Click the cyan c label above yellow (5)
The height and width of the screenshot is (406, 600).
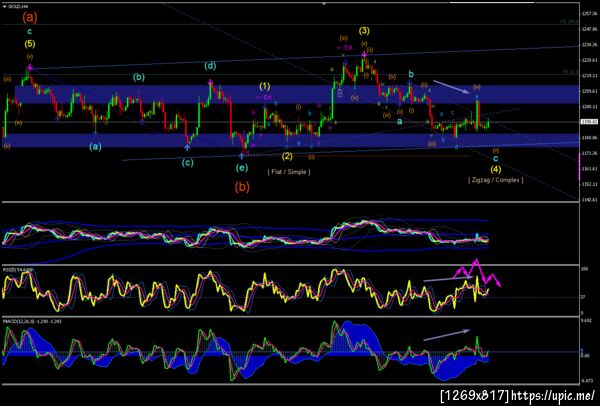coord(29,31)
